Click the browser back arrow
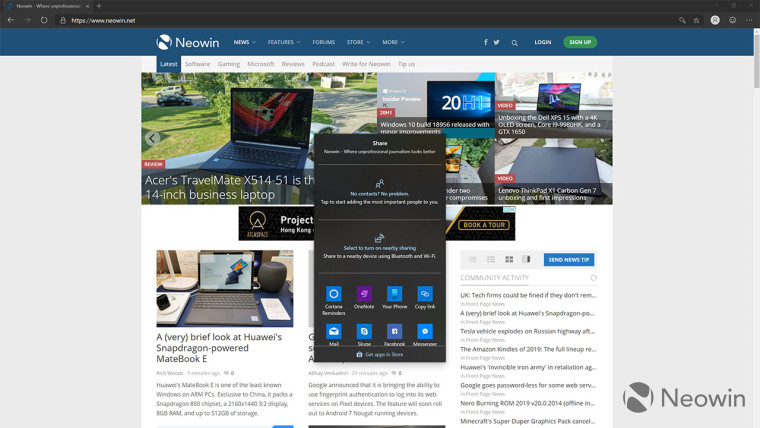This screenshot has width=760, height=428. [x=11, y=20]
